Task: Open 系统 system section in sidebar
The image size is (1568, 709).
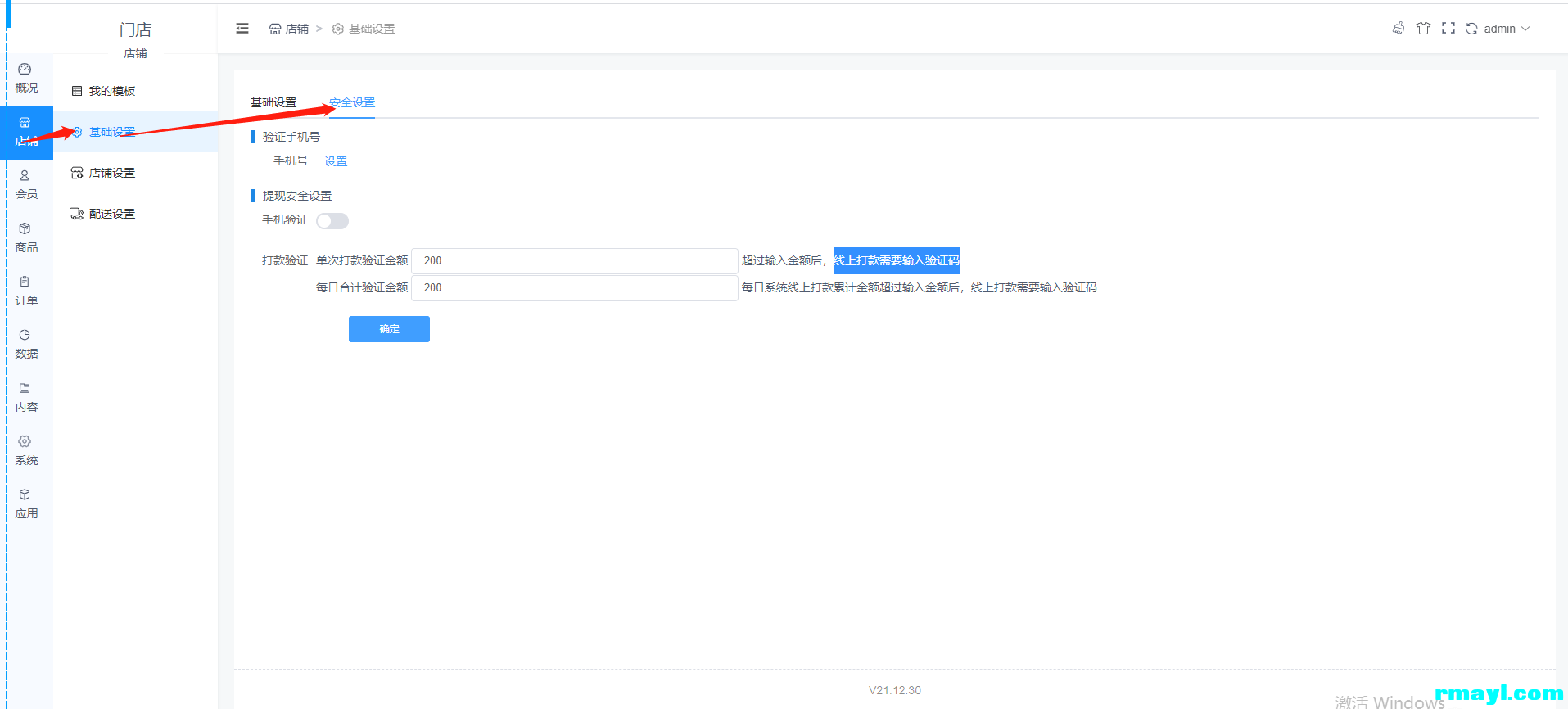Action: coord(26,450)
